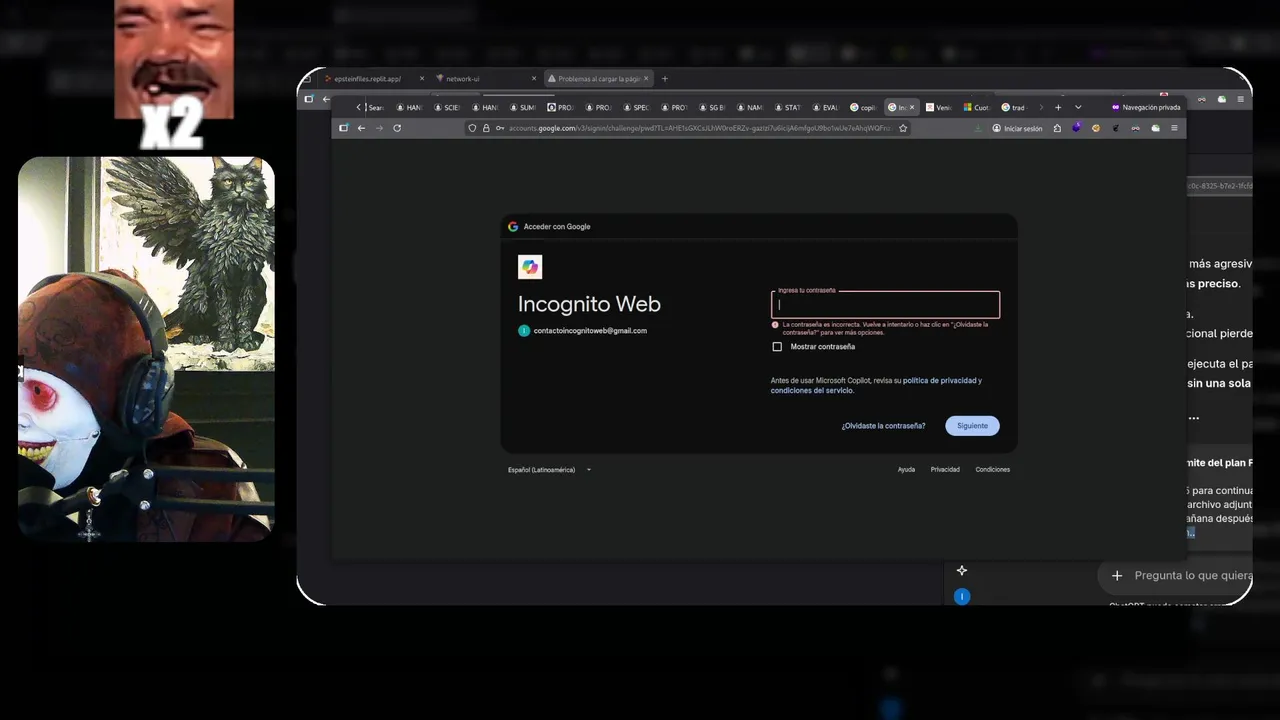Click the cookie extension icon in toolbar
Viewport: 1280px width, 720px height.
pyautogui.click(x=1096, y=128)
